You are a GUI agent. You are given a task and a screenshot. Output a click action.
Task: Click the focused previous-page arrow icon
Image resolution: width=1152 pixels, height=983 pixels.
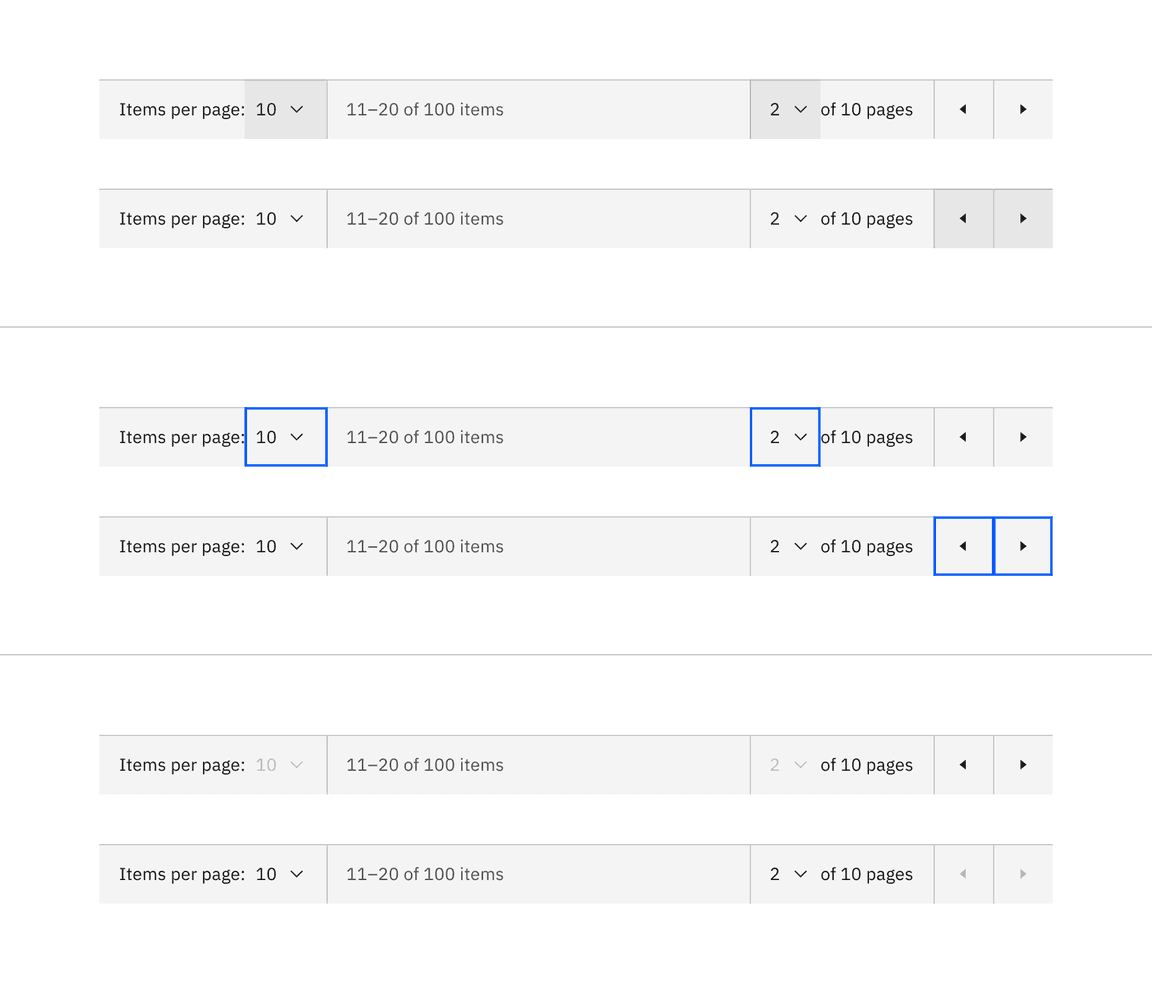(x=962, y=546)
